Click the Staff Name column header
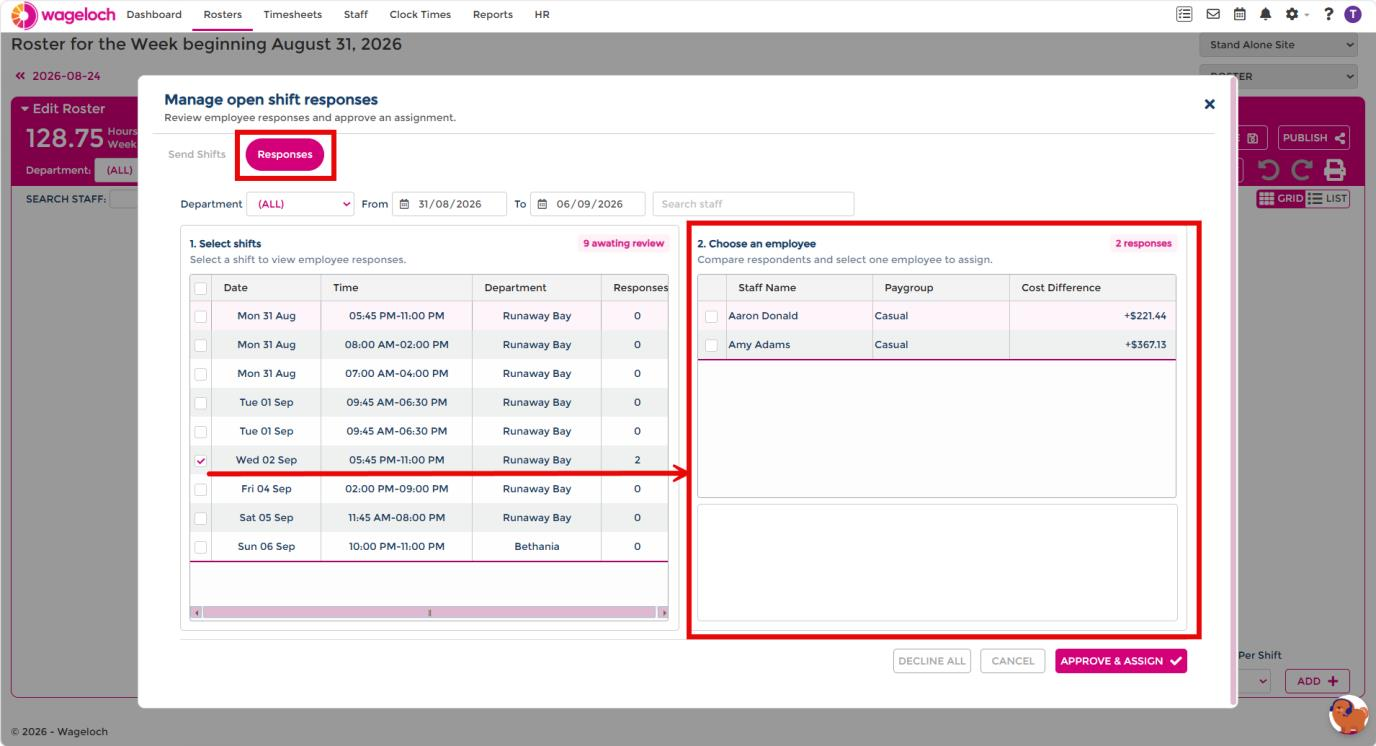 click(x=800, y=288)
